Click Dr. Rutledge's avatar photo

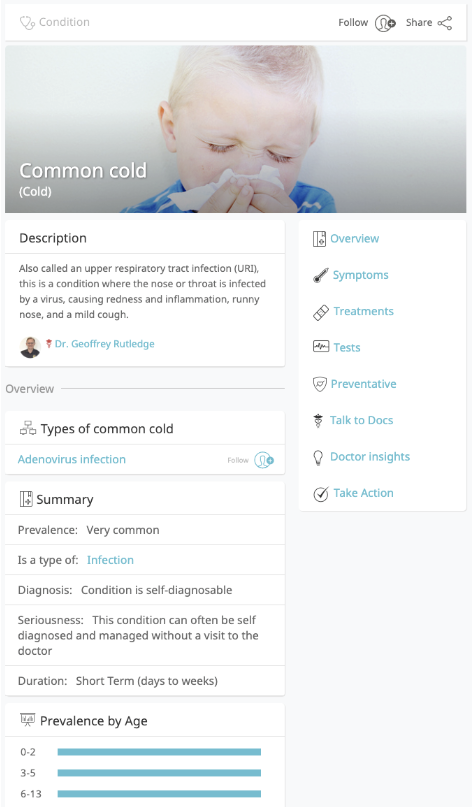tap(30, 347)
